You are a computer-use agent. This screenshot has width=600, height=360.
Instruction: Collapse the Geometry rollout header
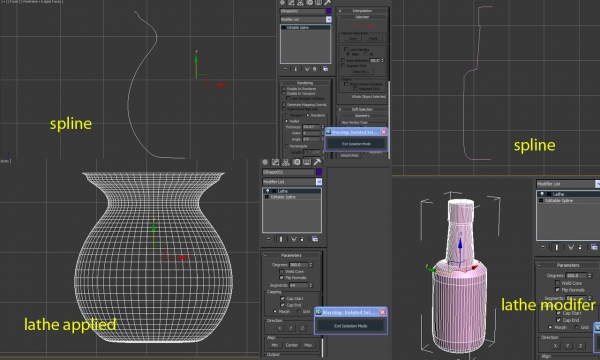pos(362,116)
